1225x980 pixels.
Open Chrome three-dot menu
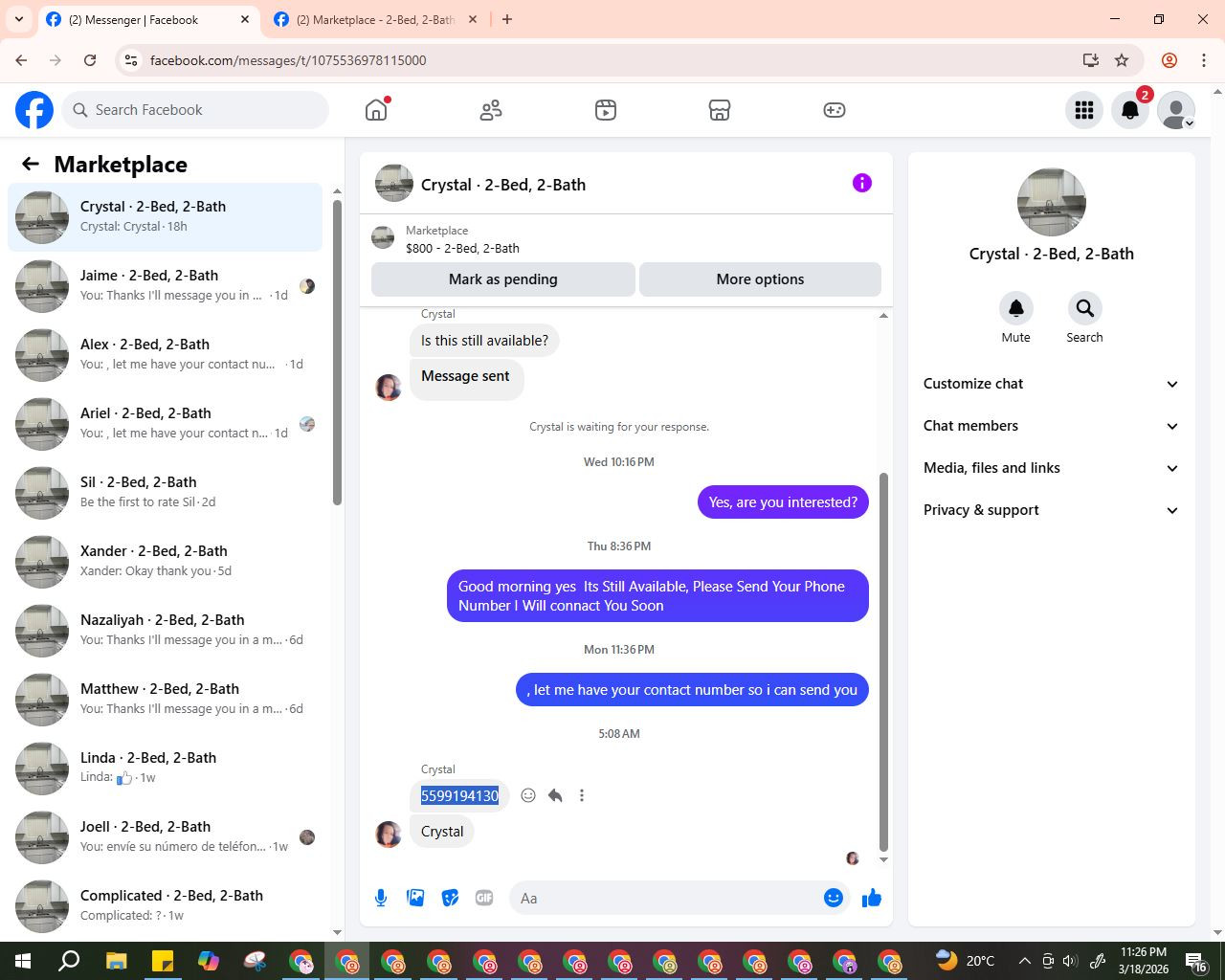[1204, 60]
